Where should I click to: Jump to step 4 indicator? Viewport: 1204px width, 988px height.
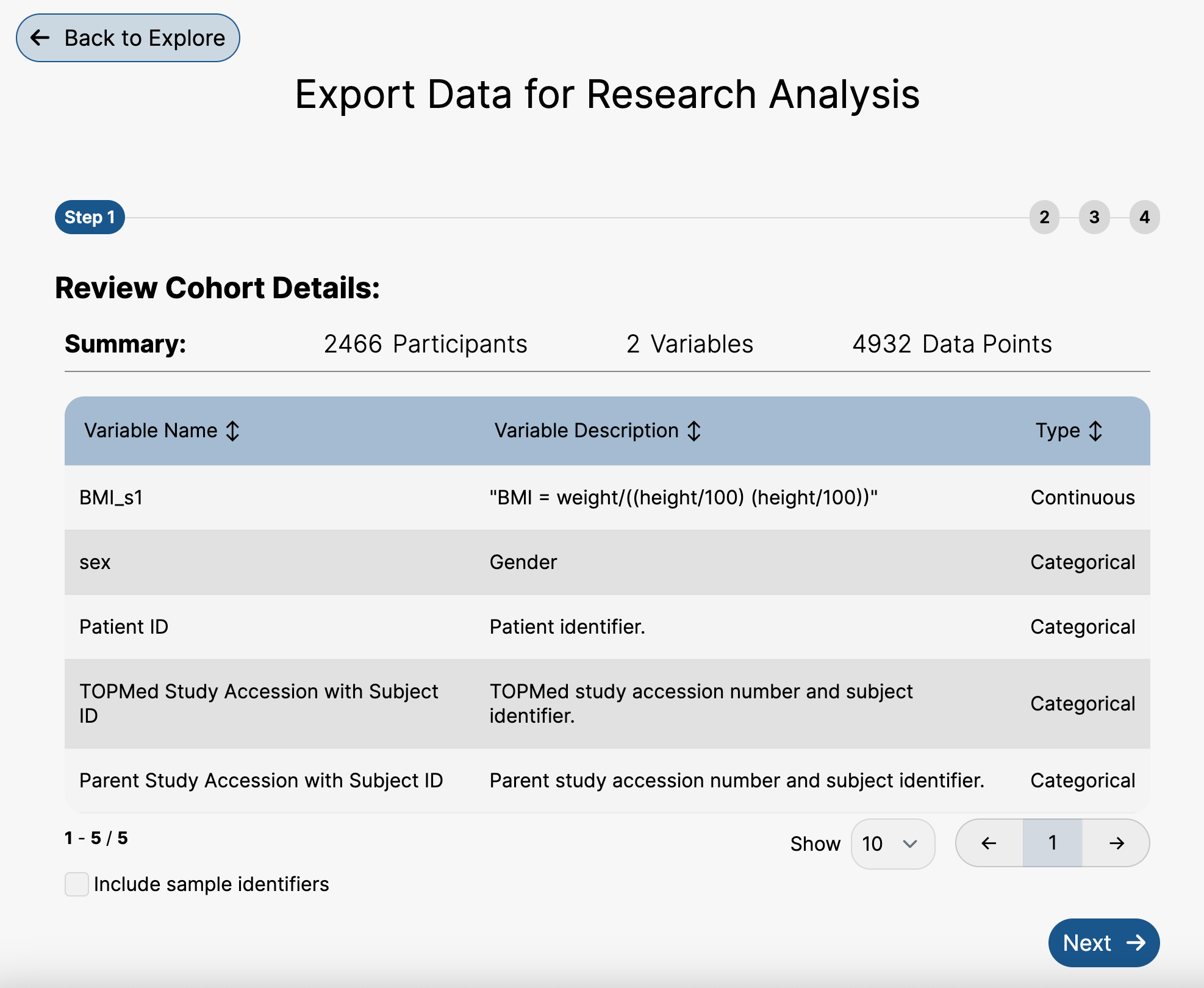(x=1144, y=217)
